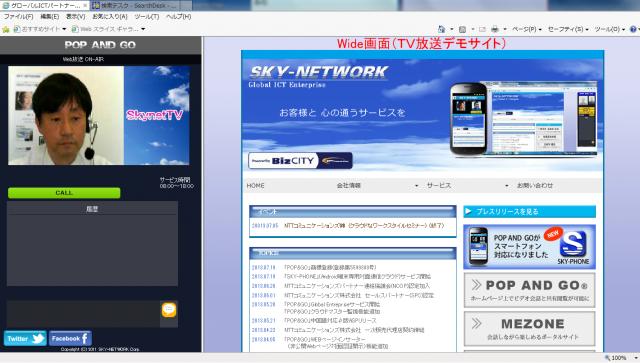Click the BizCITY banner badge

(300, 161)
